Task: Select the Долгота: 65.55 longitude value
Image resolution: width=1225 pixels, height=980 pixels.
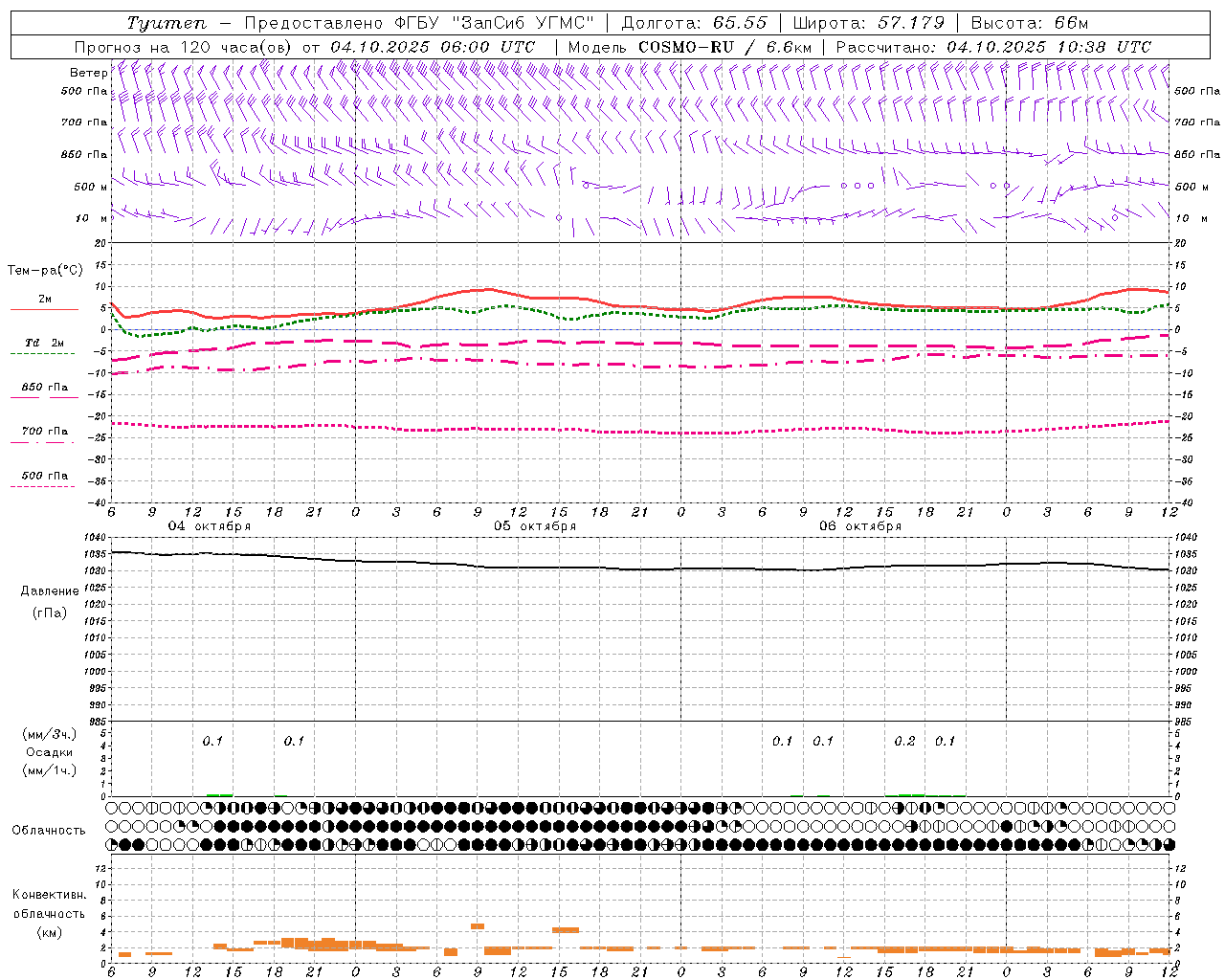Action: click(x=694, y=23)
